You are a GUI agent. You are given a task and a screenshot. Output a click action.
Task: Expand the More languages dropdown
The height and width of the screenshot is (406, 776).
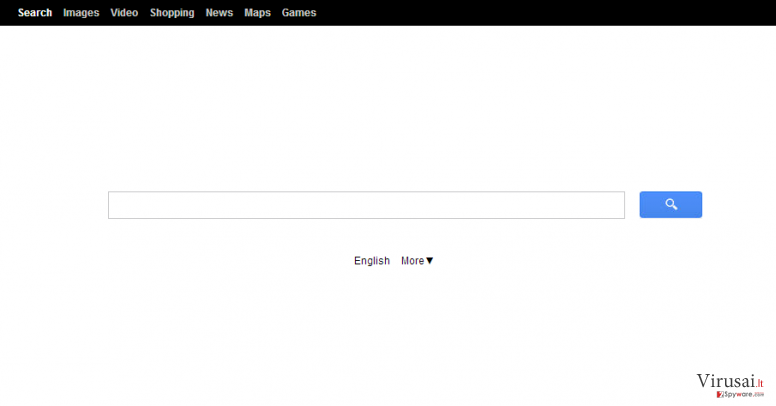click(417, 261)
